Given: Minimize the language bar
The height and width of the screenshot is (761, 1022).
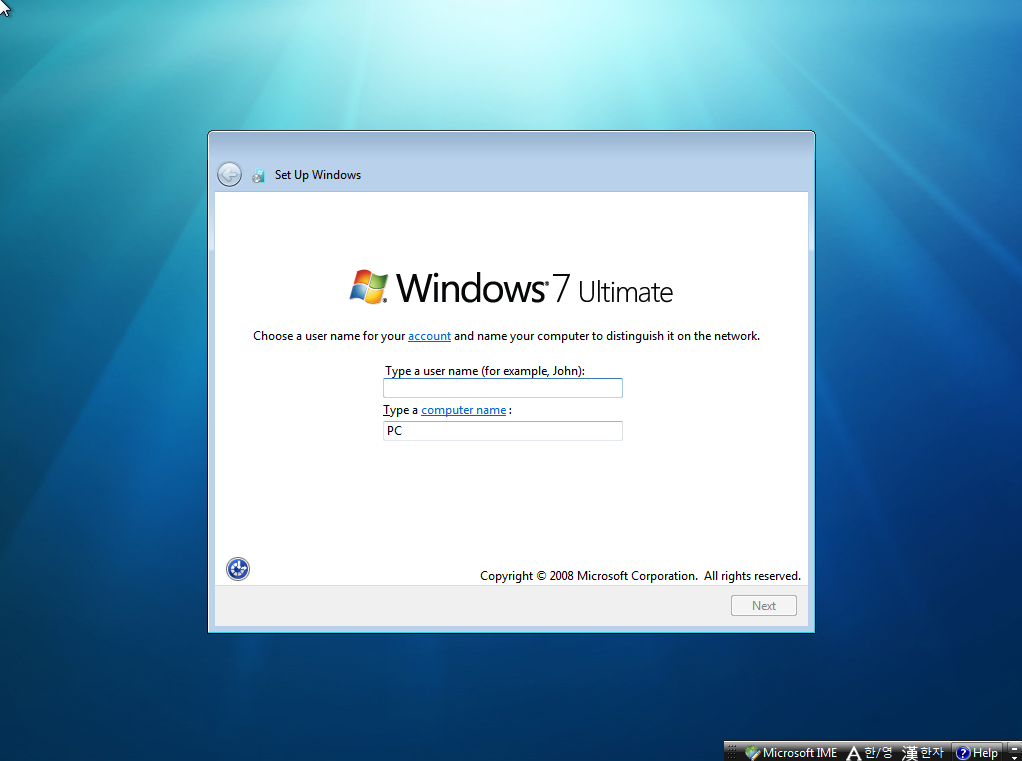Looking at the screenshot, I should (x=1013, y=749).
